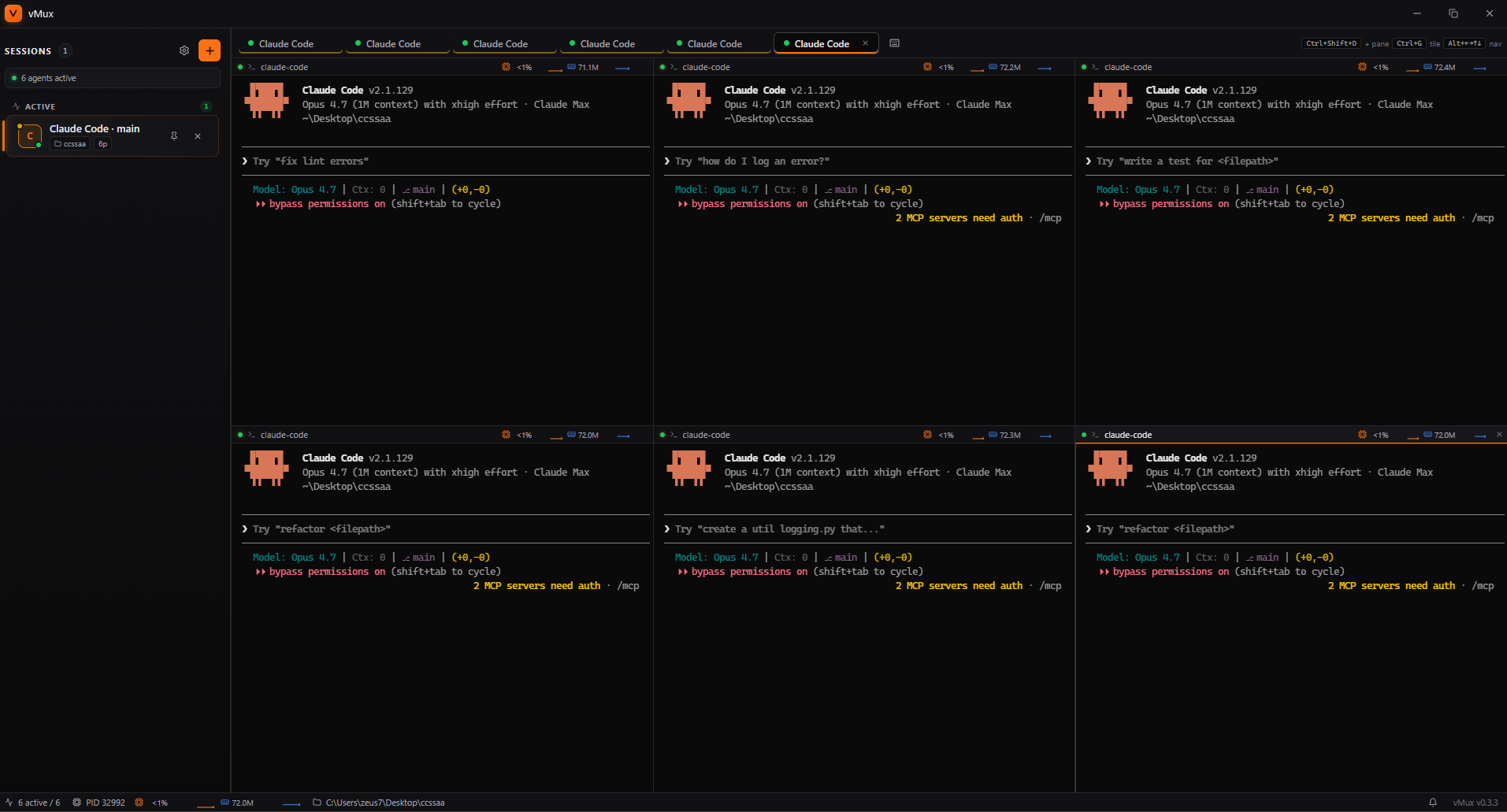Click the memory icon showing 72.4M

(1427, 67)
